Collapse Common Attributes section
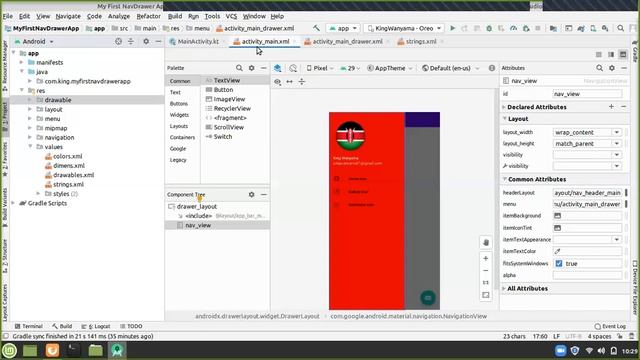This screenshot has width=640, height=360. pyautogui.click(x=505, y=179)
